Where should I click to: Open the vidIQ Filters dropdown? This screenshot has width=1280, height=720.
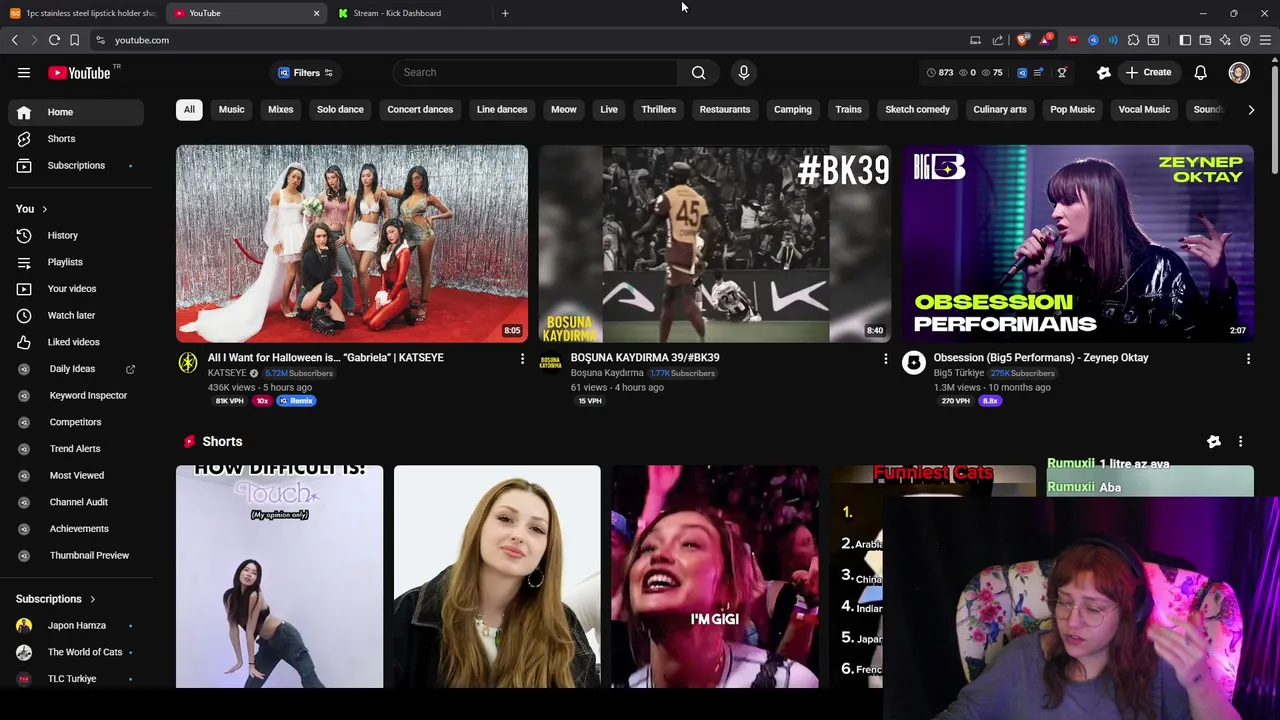point(305,72)
